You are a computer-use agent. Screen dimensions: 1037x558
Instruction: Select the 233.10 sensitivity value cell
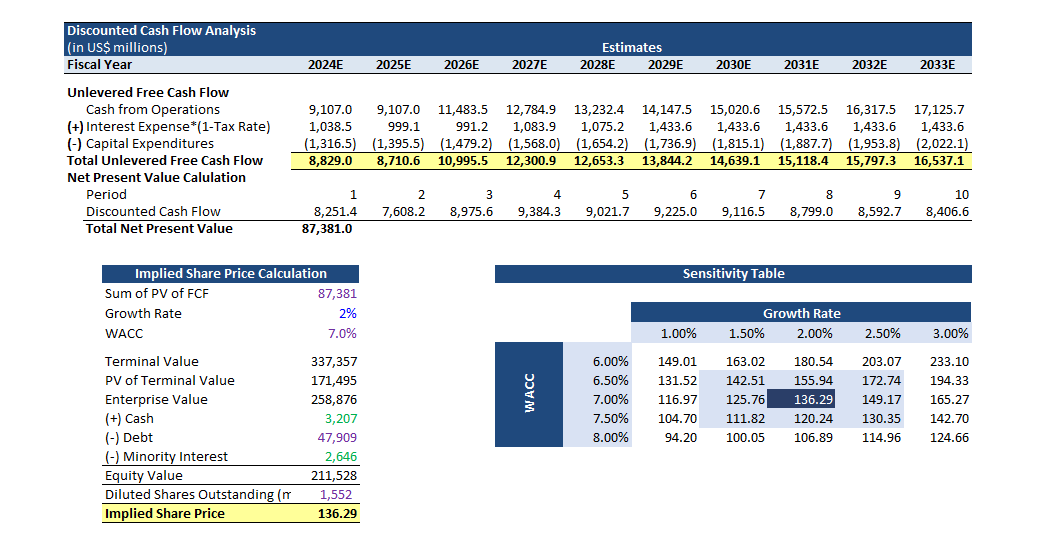(x=948, y=362)
